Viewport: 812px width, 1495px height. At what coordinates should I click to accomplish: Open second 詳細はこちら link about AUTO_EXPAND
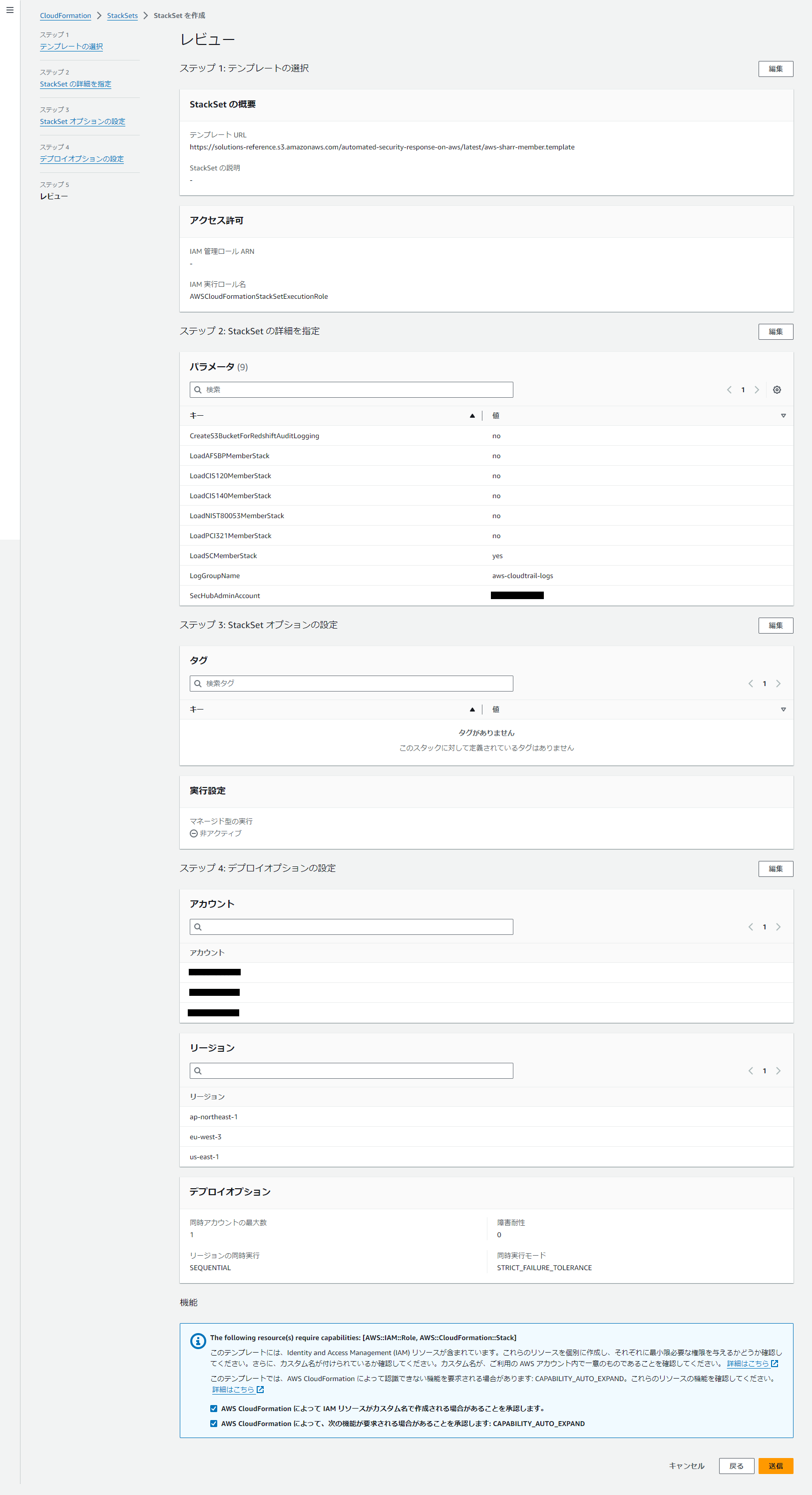click(238, 1390)
